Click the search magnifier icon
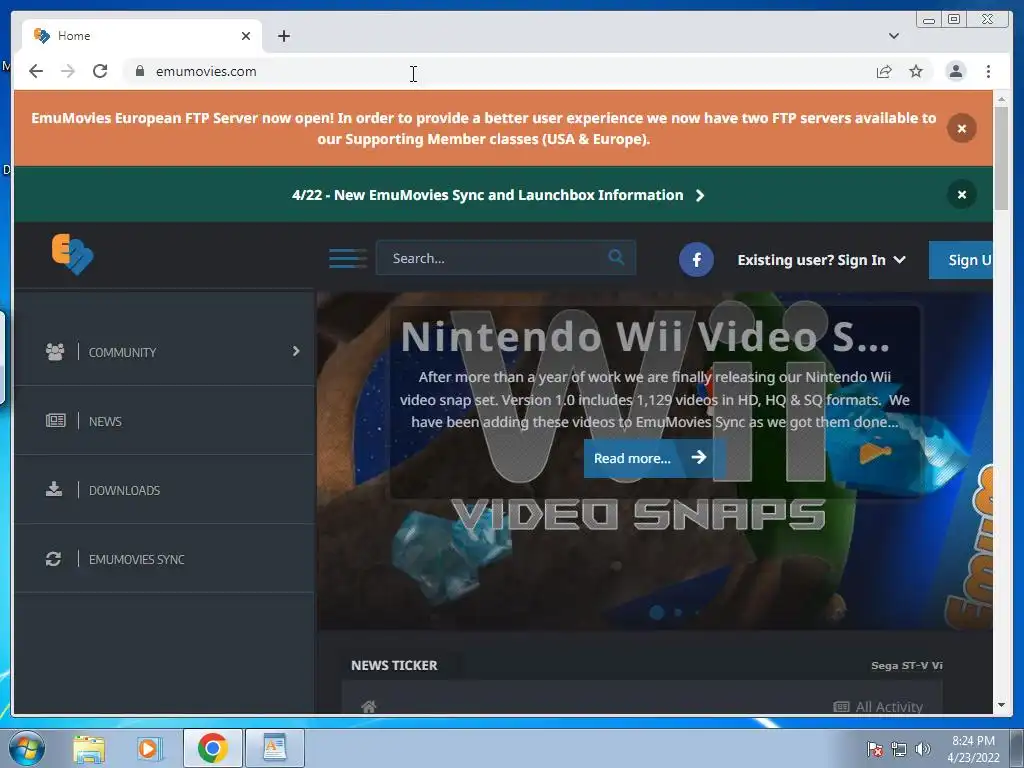1024x768 pixels. click(616, 257)
